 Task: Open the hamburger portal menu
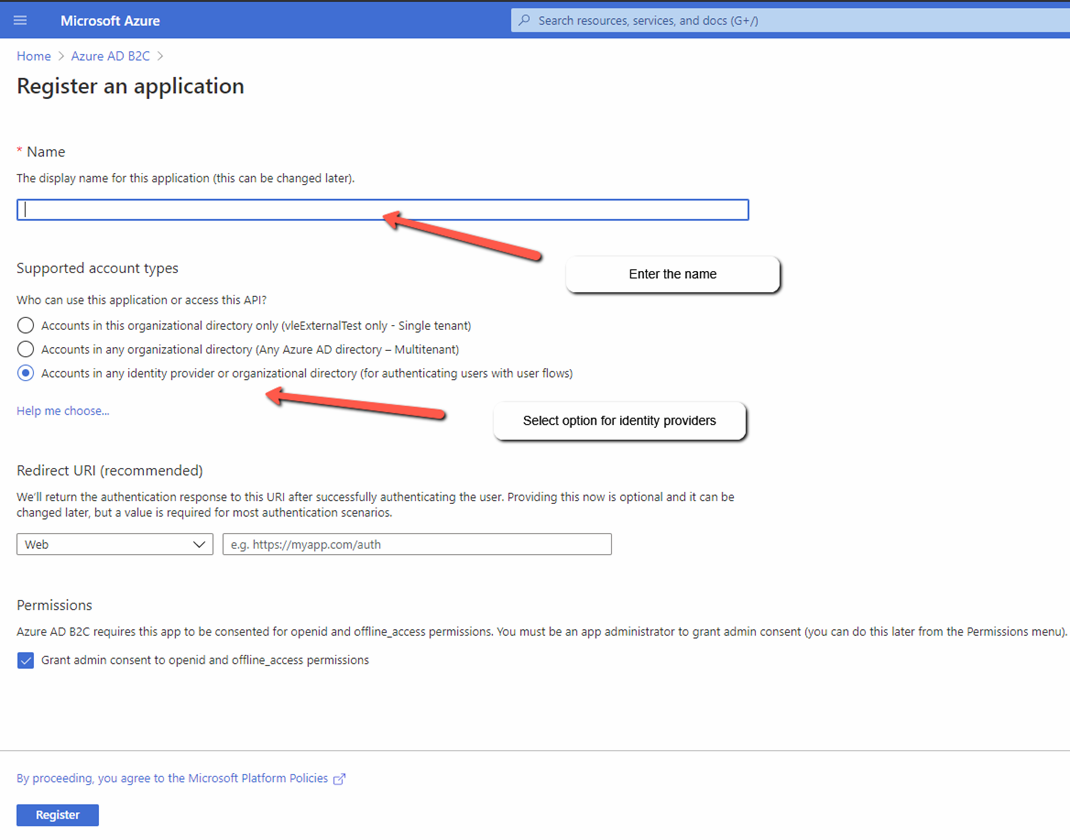[x=20, y=20]
